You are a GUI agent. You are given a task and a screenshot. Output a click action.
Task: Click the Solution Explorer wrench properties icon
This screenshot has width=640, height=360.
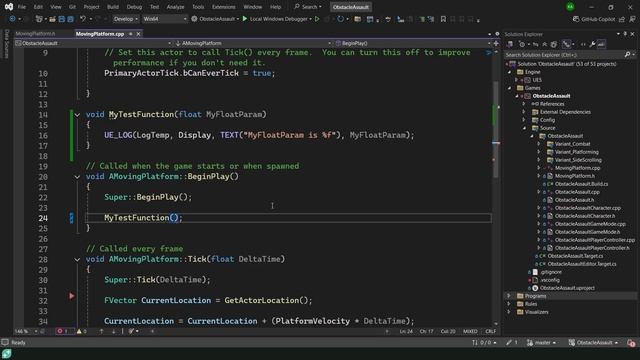[x=592, y=44]
